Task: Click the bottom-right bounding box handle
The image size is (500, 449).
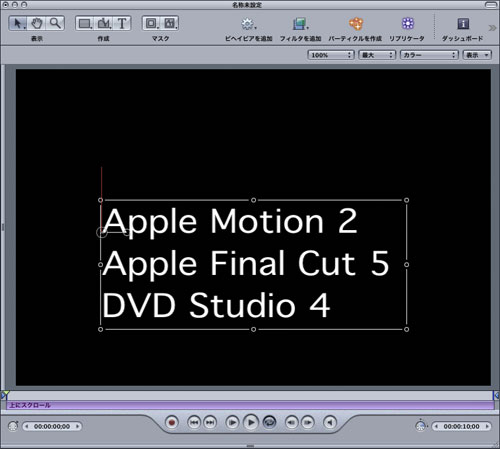Action: pyautogui.click(x=406, y=329)
